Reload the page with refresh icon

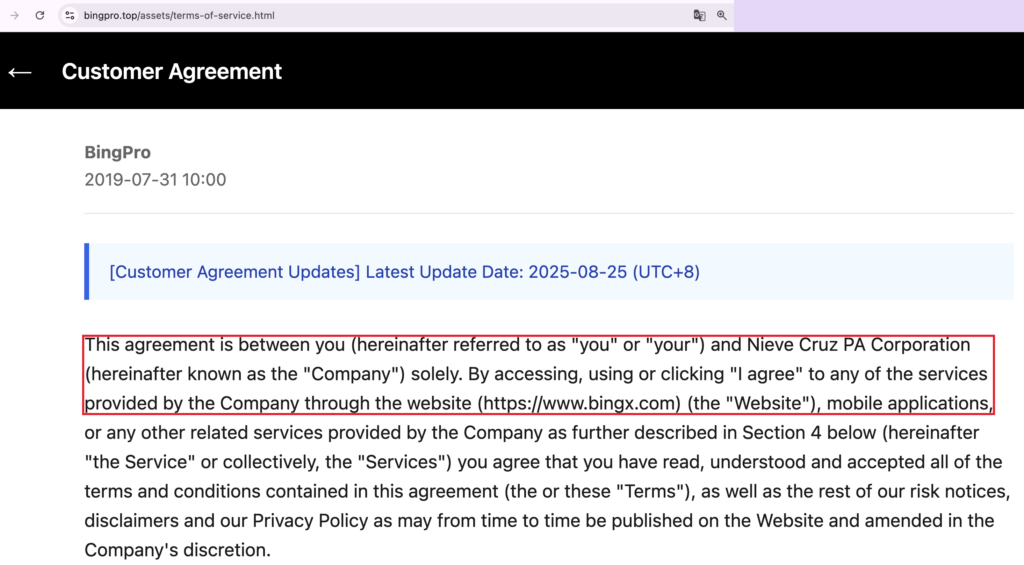[x=40, y=15]
